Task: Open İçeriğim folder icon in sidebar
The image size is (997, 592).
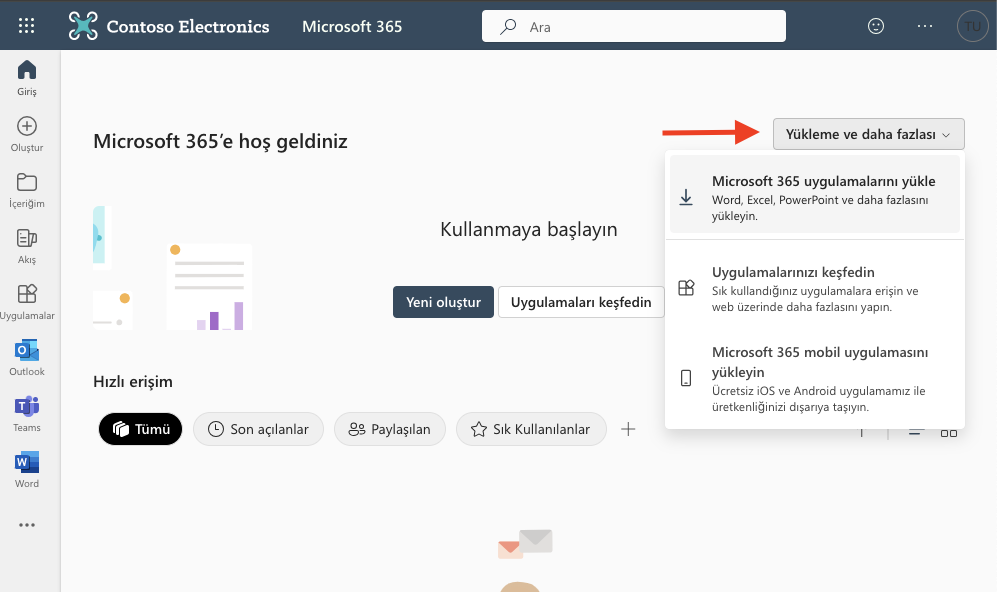Action: 27,189
